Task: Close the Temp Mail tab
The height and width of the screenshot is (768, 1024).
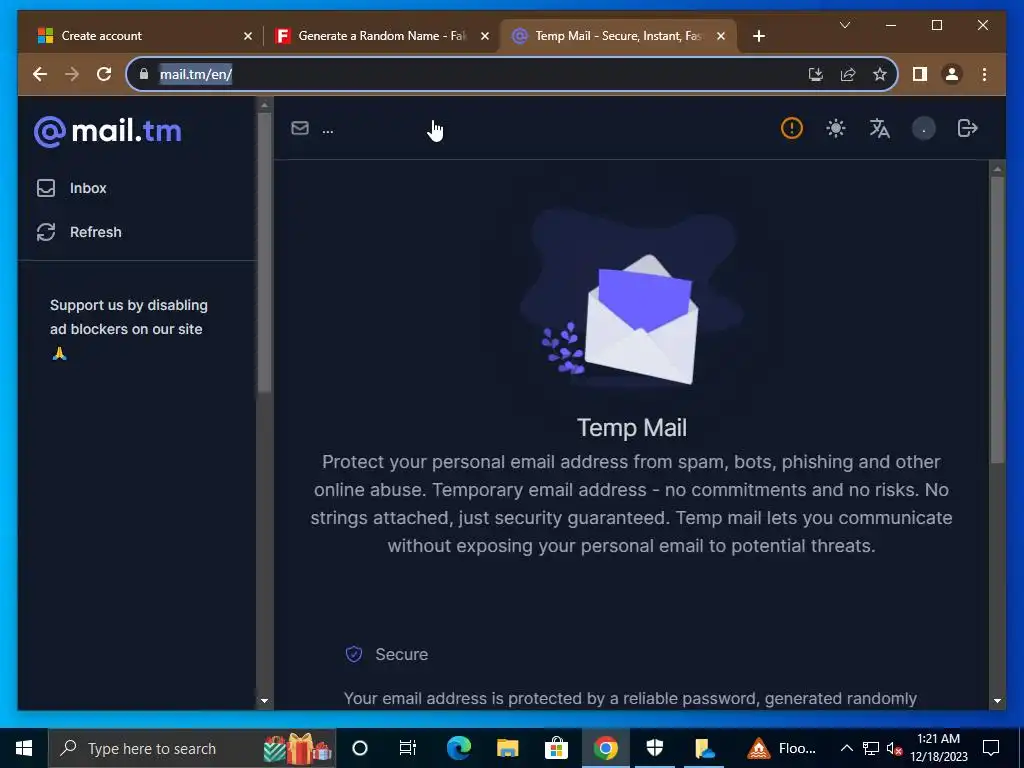Action: [x=721, y=36]
